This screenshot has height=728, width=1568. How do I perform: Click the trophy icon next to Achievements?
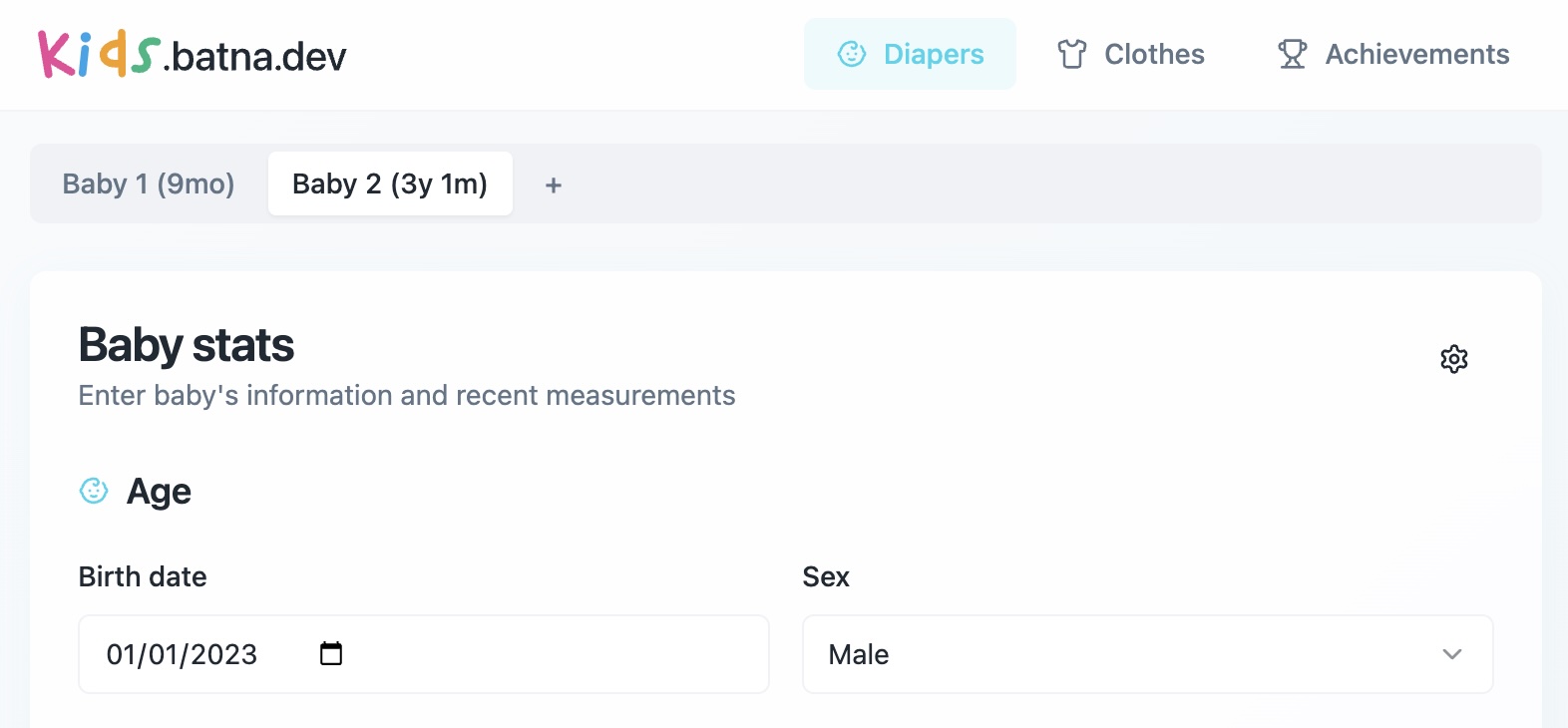(x=1293, y=54)
